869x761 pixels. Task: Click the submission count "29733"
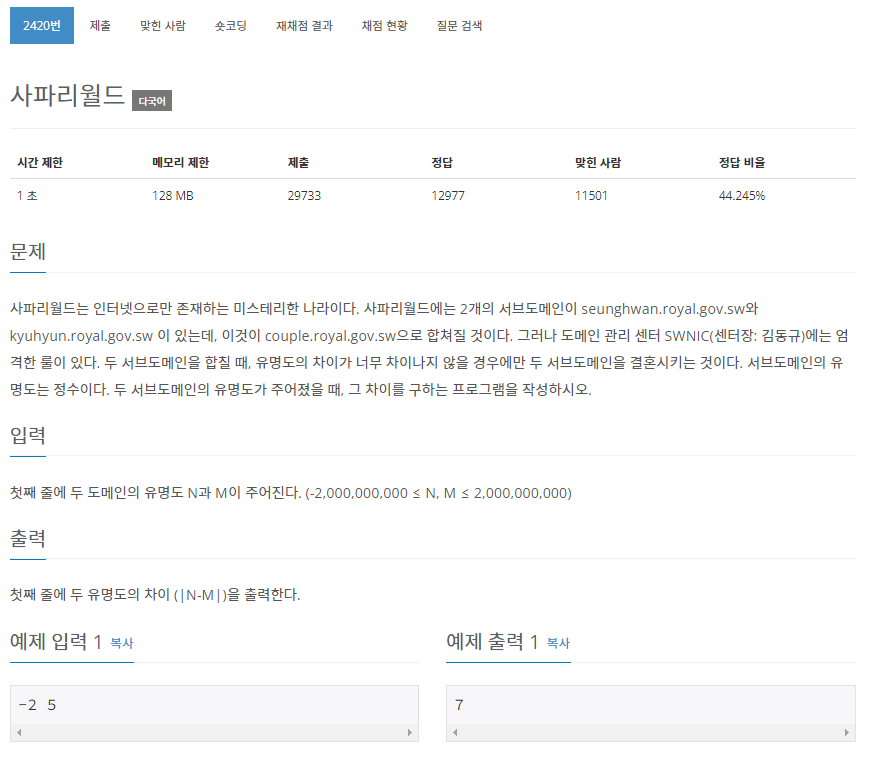pos(304,196)
